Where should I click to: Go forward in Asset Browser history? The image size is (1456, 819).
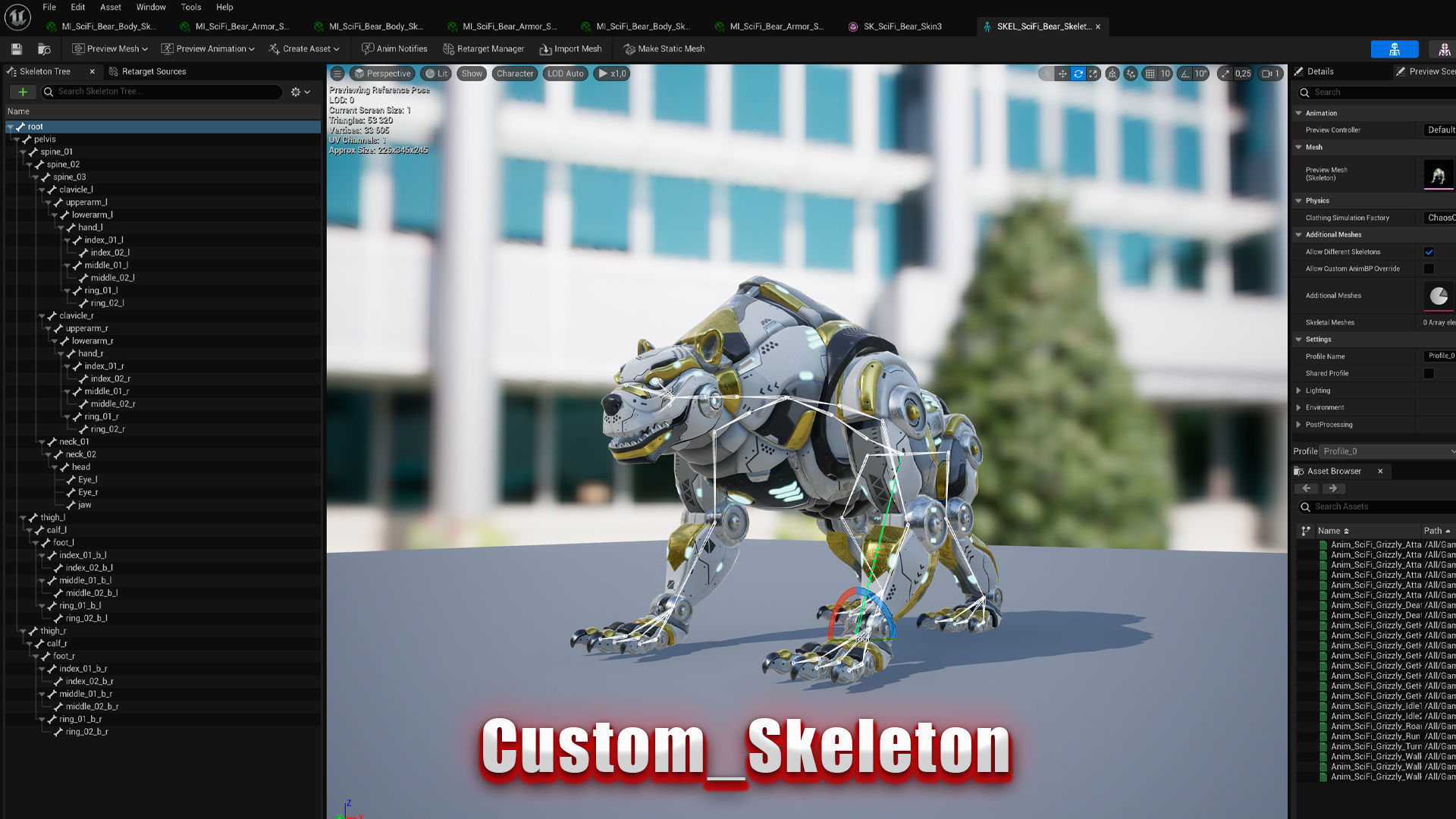(x=1333, y=488)
